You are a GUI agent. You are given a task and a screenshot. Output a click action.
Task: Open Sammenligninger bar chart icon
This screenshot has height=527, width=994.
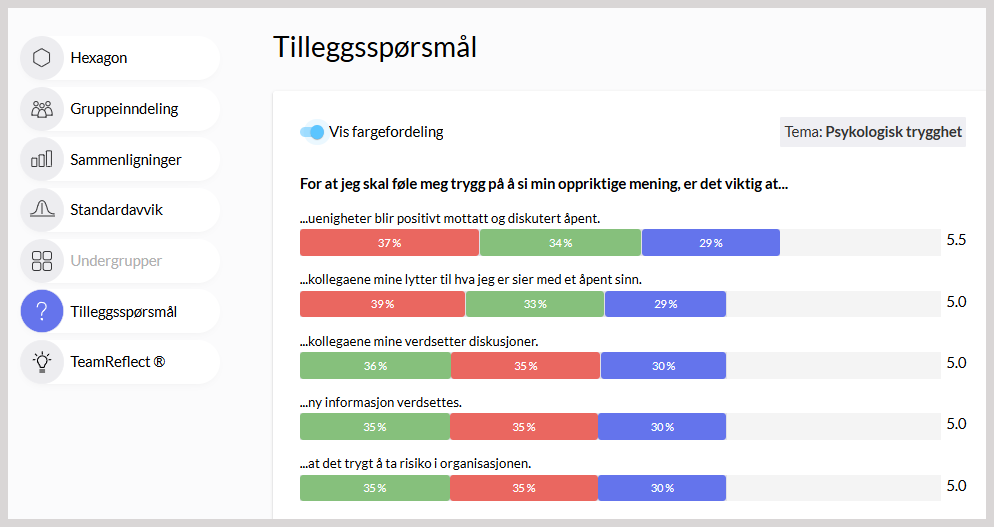(x=42, y=159)
